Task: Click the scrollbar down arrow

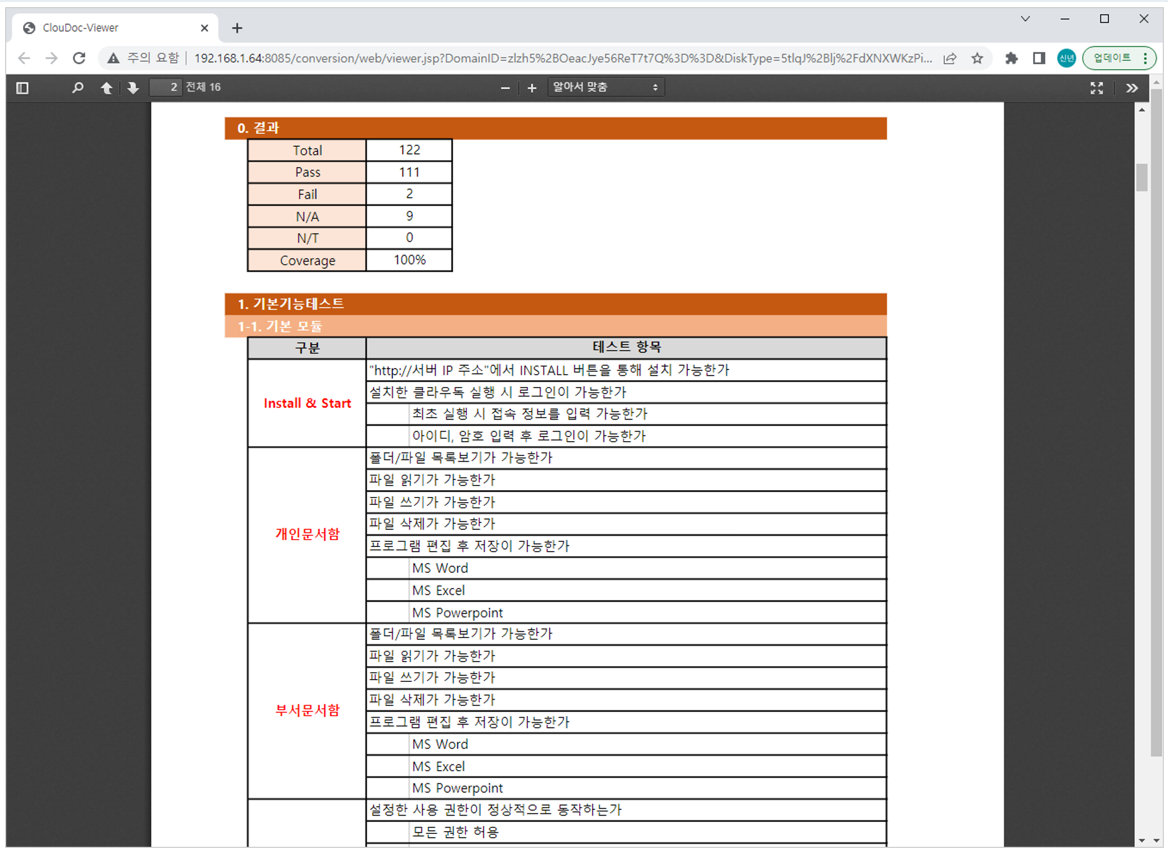Action: point(1141,840)
